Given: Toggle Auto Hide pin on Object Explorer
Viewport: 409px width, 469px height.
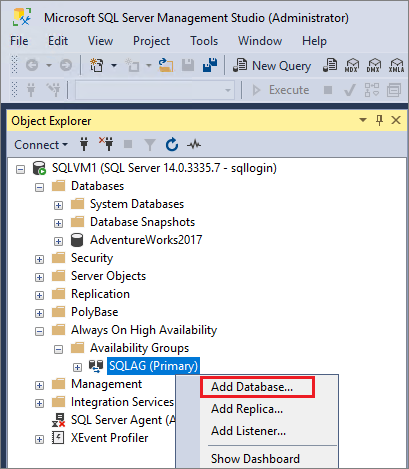Looking at the screenshot, I should point(379,120).
